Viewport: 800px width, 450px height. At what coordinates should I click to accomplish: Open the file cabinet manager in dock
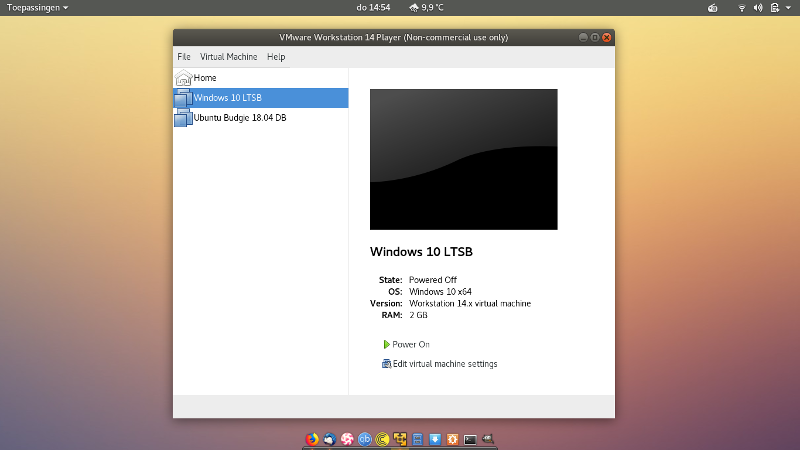(x=417, y=439)
